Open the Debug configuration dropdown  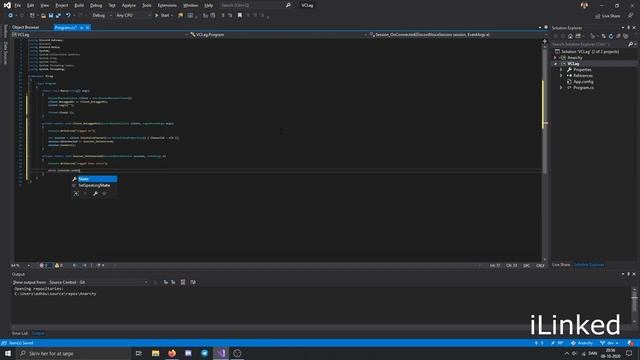[102, 16]
